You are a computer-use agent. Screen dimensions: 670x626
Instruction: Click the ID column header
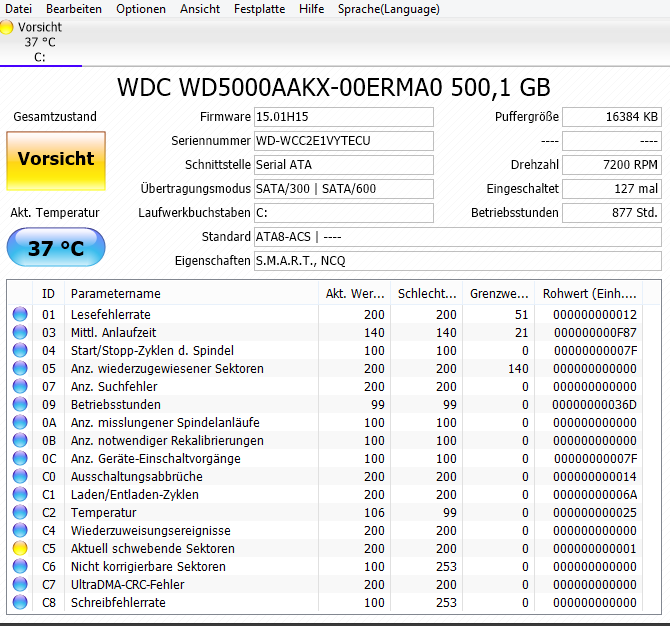click(x=48, y=294)
